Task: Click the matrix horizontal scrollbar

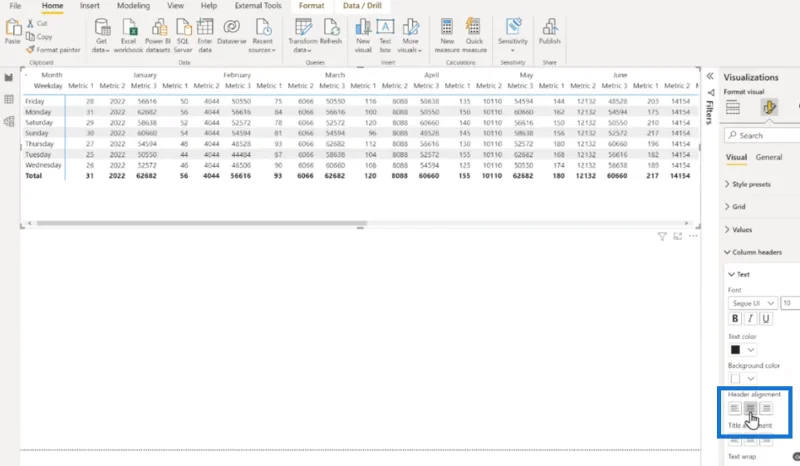Action: [202, 223]
